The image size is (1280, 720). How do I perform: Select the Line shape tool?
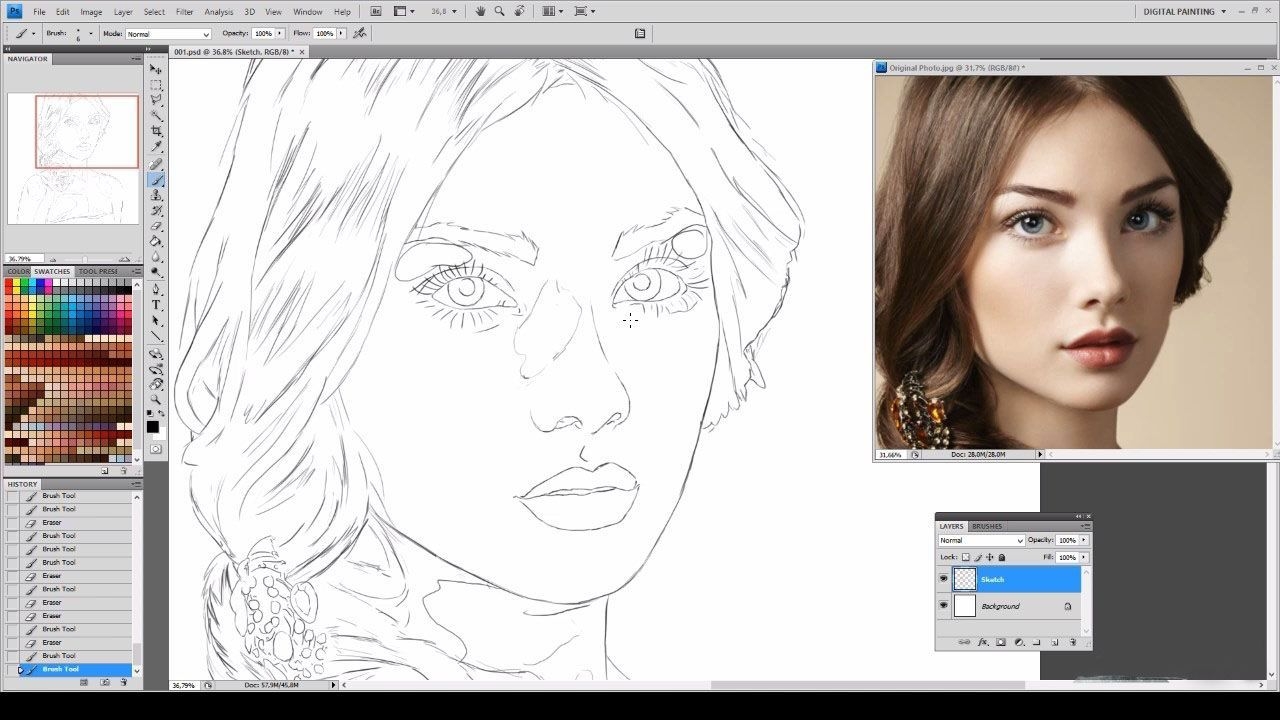coord(156,337)
